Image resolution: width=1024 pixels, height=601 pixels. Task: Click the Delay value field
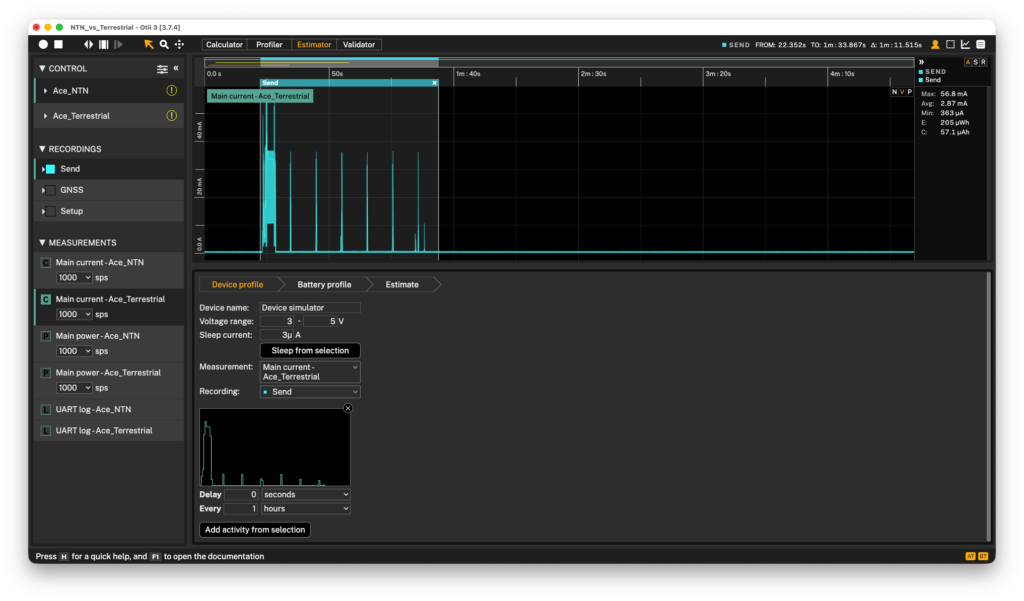click(x=241, y=495)
